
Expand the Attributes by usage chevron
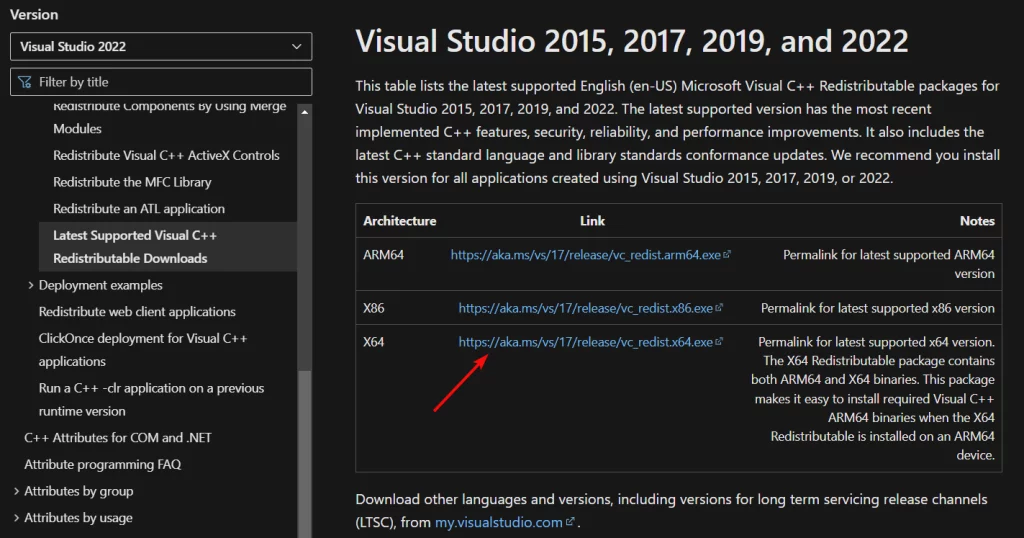[16, 518]
